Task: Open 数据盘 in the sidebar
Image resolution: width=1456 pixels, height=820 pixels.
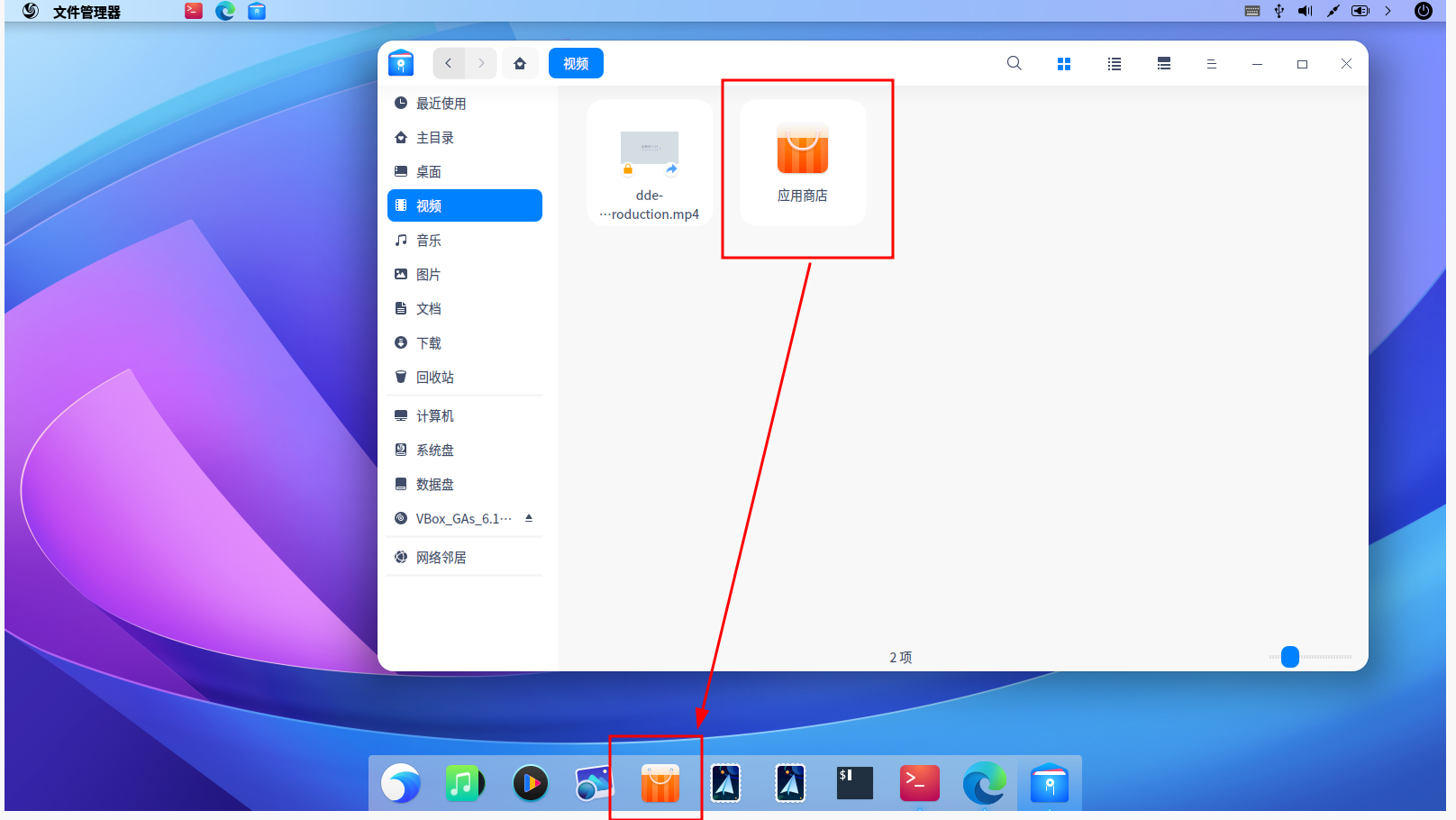Action: 465,485
